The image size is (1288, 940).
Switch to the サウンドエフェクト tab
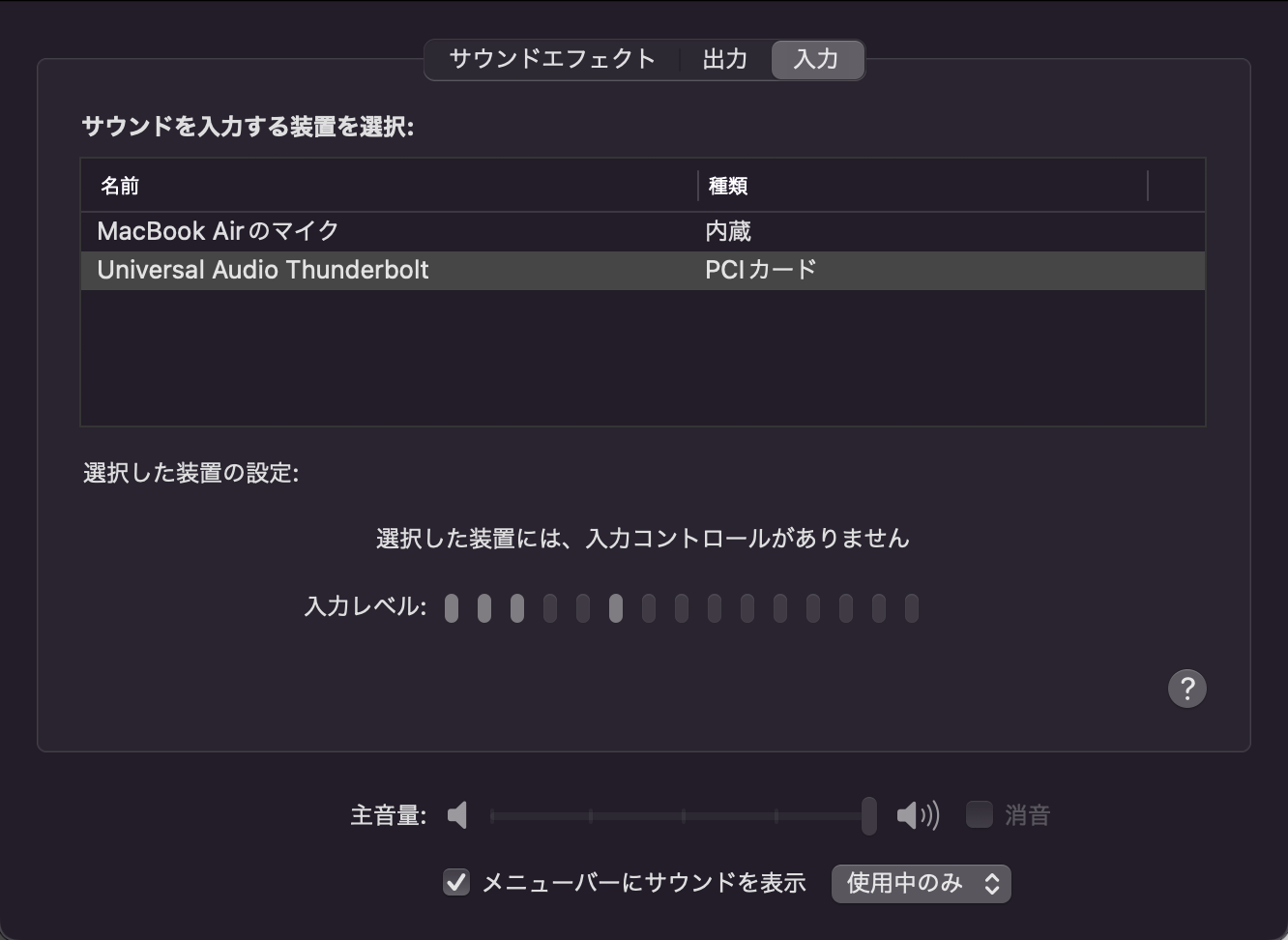click(x=552, y=59)
